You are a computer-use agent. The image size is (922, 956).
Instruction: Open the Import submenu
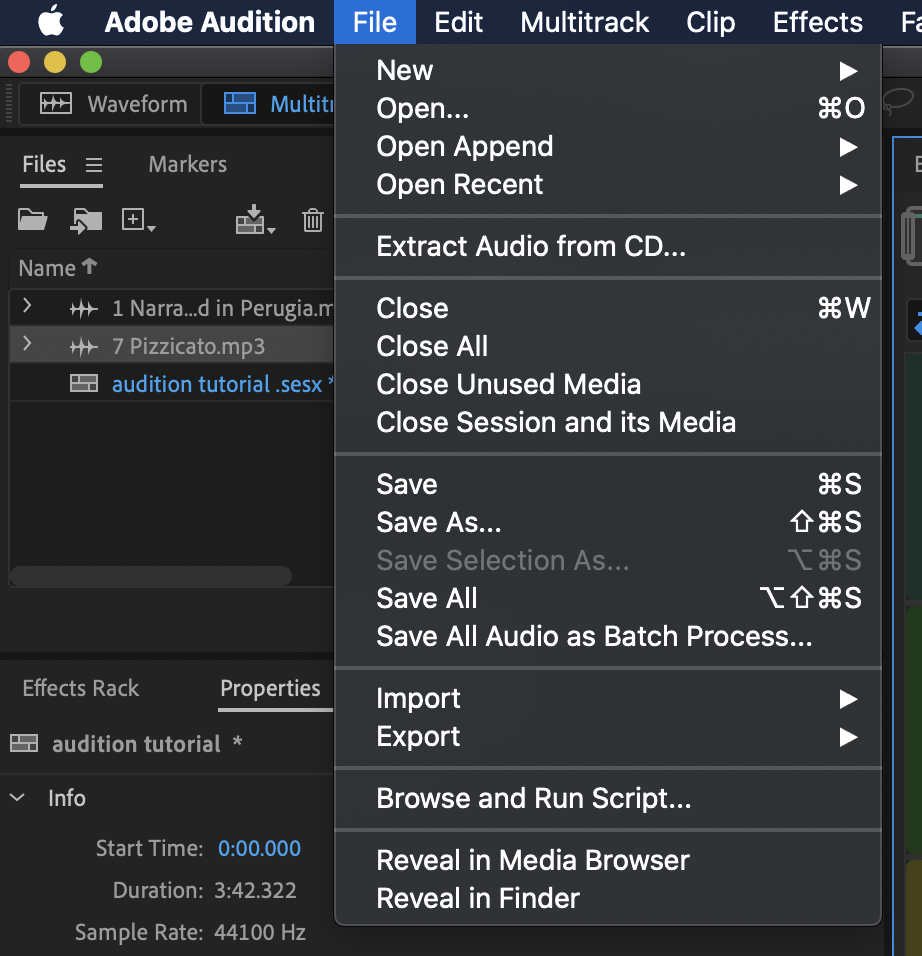click(x=608, y=699)
